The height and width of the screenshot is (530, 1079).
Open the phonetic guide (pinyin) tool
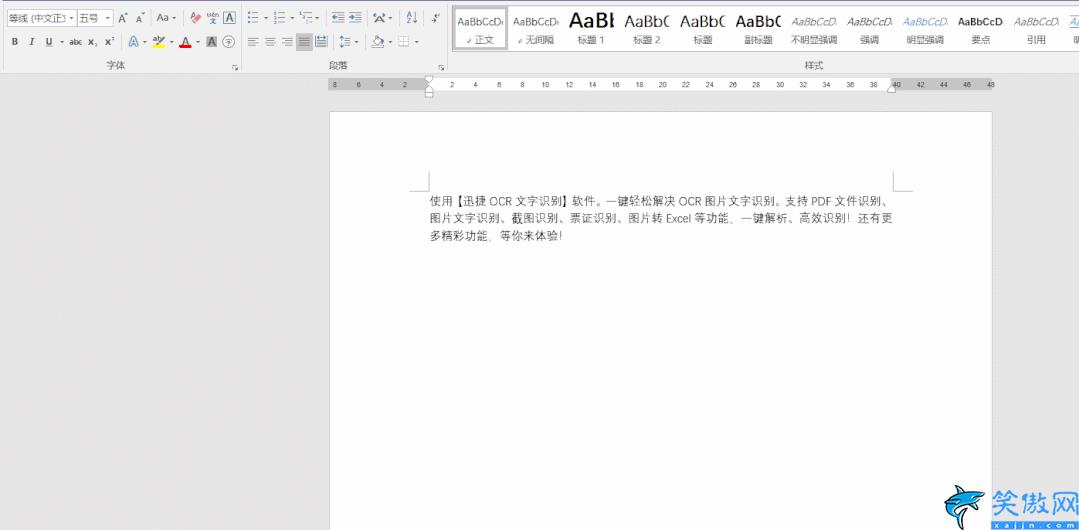(x=213, y=18)
